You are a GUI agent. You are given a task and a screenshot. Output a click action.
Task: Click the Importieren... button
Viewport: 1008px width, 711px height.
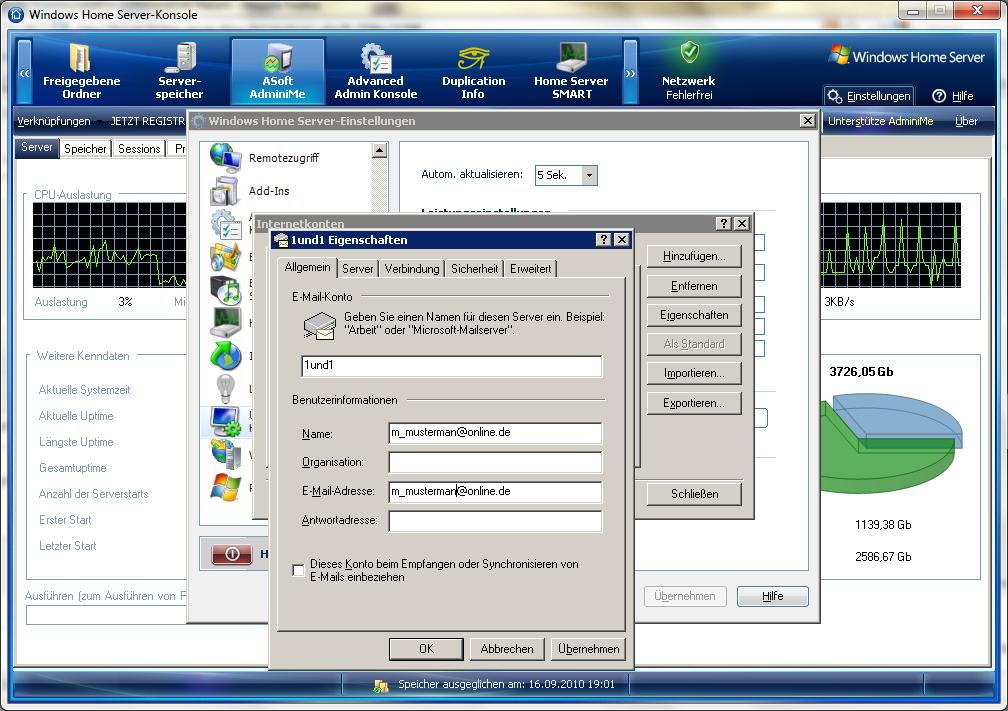pyautogui.click(x=694, y=374)
